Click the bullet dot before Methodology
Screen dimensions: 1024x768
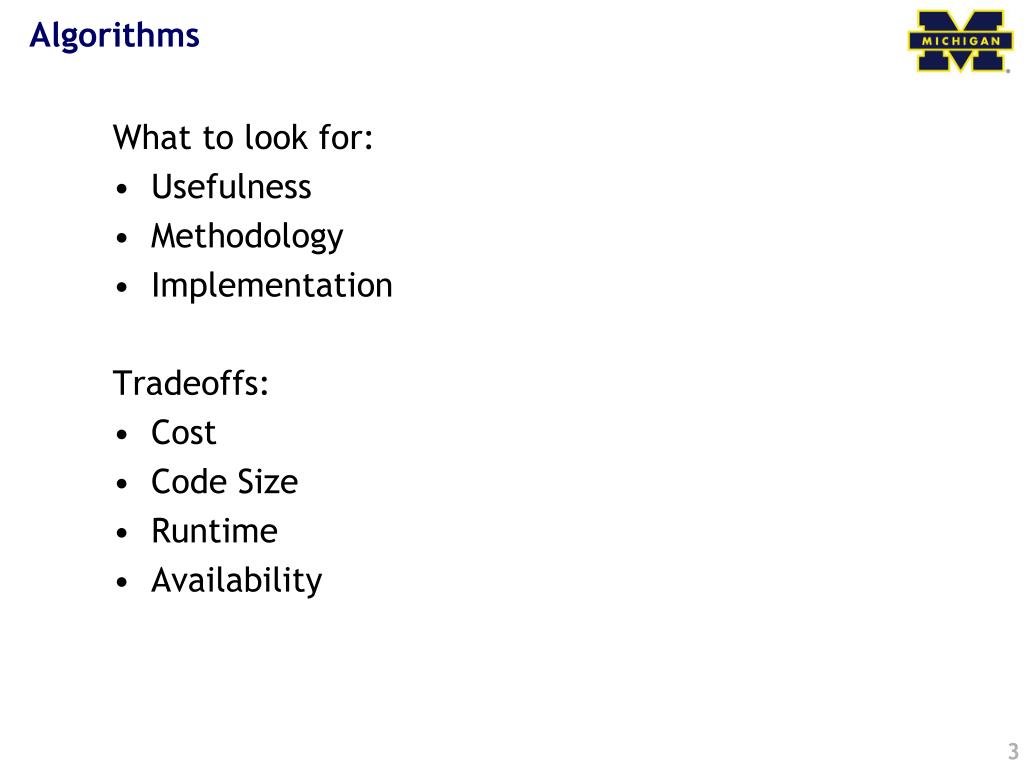pos(121,238)
